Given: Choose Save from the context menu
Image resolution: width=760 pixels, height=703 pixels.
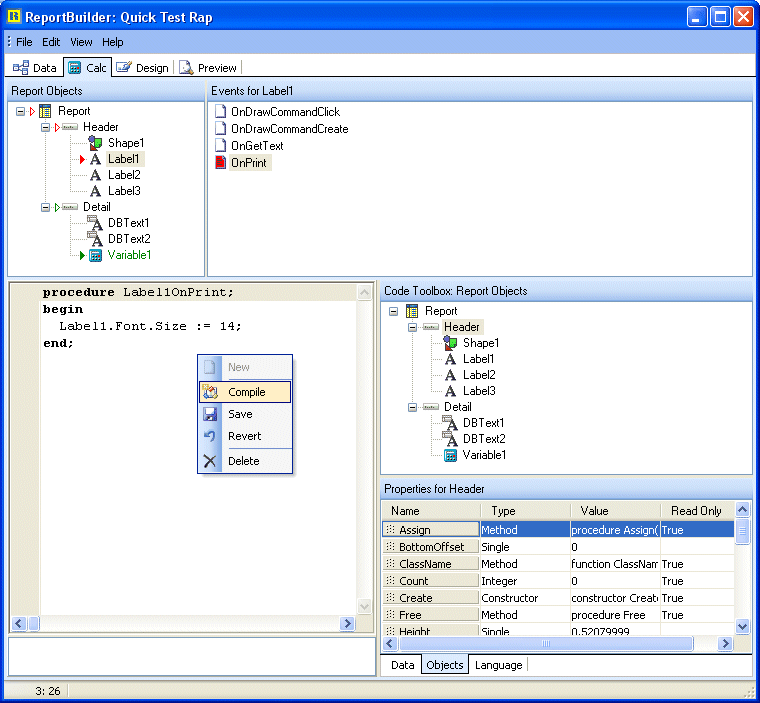Looking at the screenshot, I should (x=245, y=414).
